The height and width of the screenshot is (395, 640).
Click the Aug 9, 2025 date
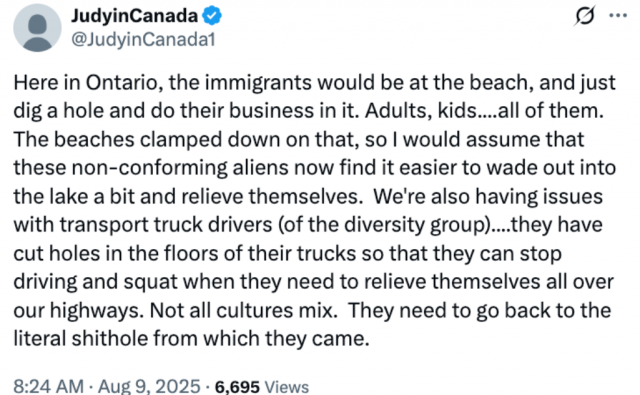(149, 386)
